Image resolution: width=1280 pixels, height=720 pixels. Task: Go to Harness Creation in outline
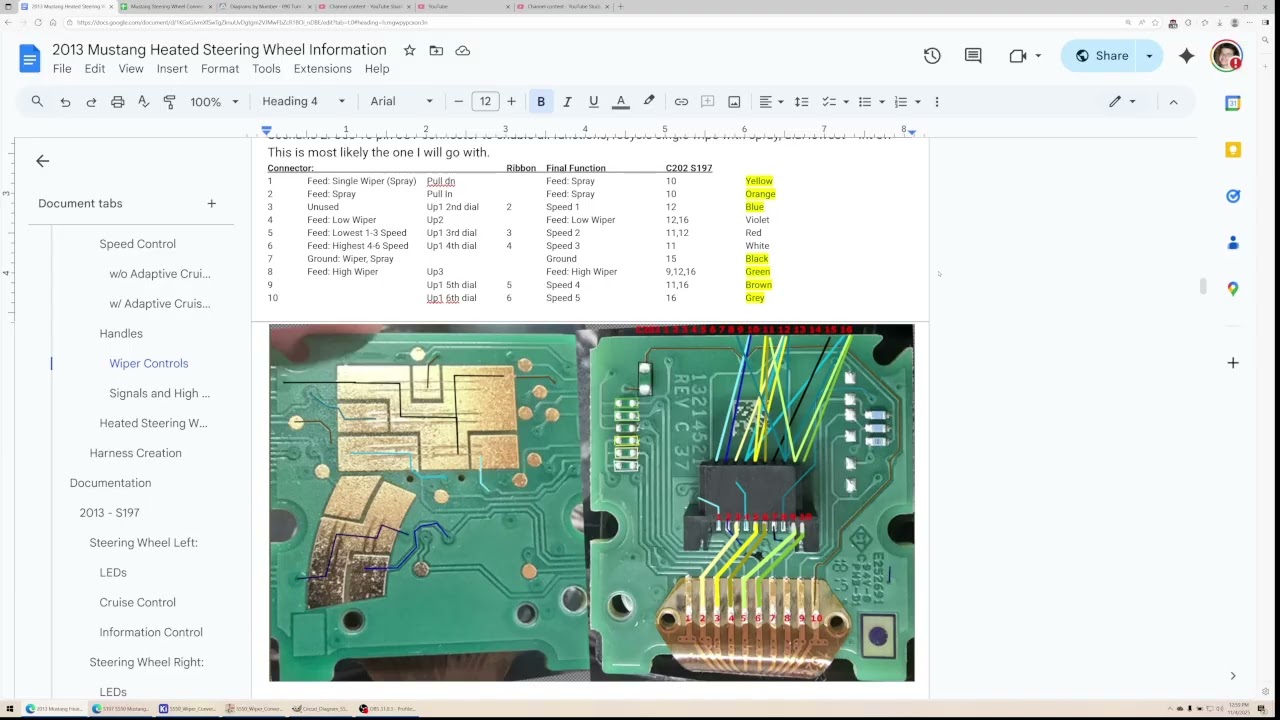(136, 453)
